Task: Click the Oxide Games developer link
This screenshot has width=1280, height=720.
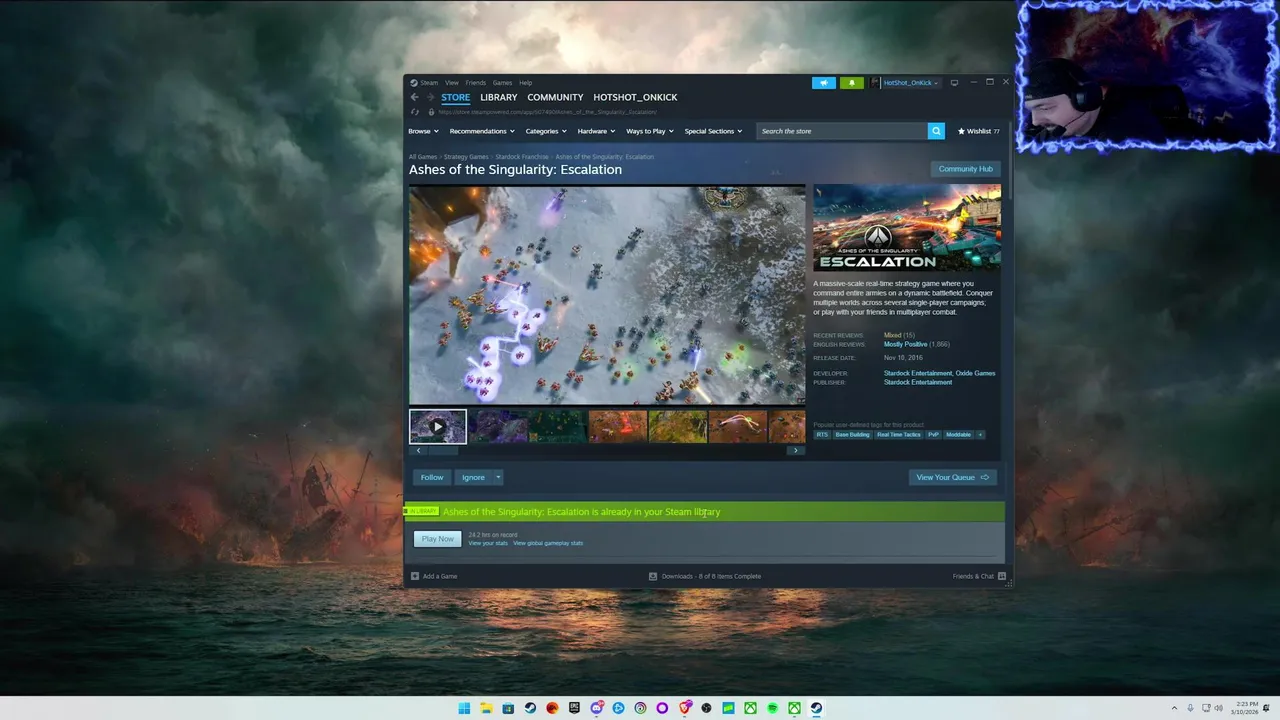Action: coord(975,373)
